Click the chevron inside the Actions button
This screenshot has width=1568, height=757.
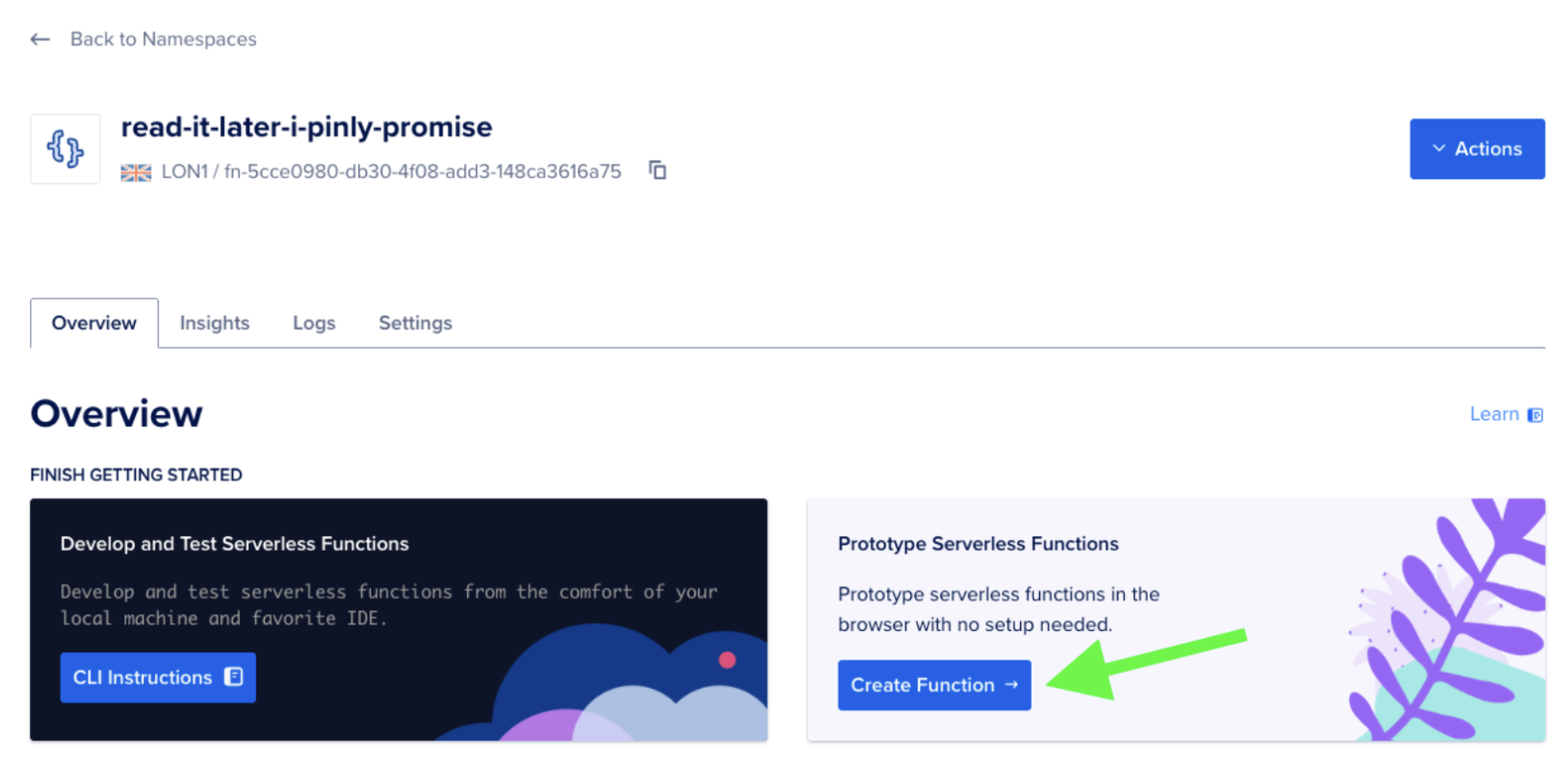[x=1439, y=148]
